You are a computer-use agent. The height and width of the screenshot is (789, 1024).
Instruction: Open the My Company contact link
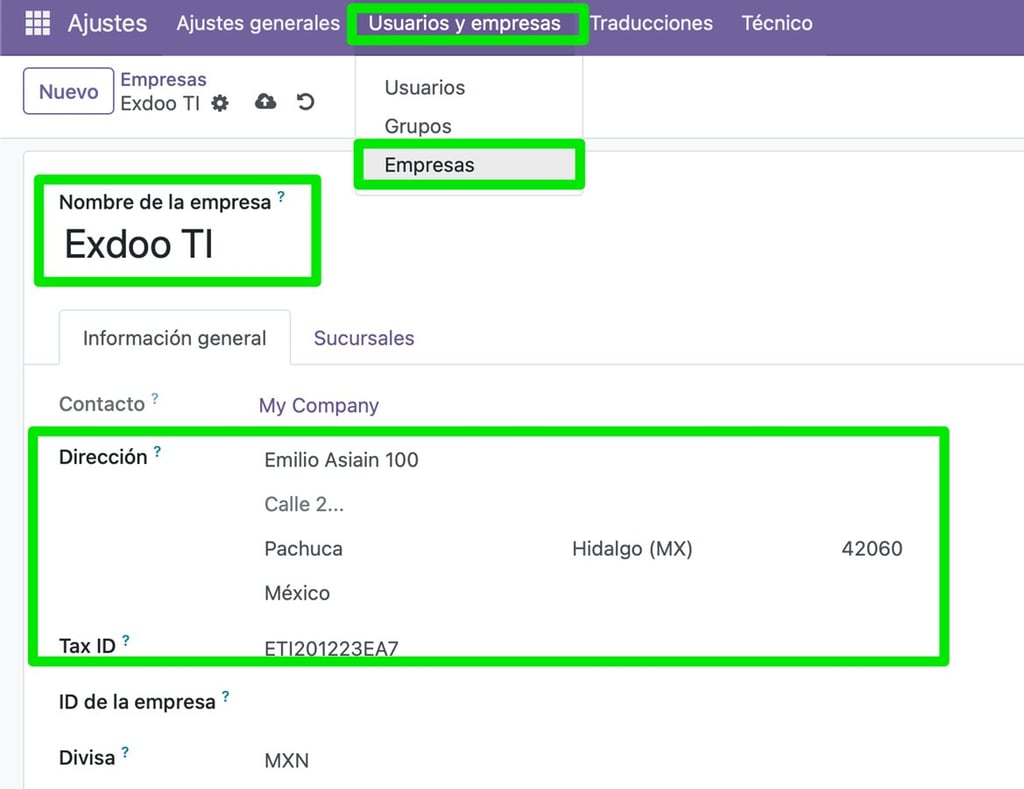click(319, 406)
